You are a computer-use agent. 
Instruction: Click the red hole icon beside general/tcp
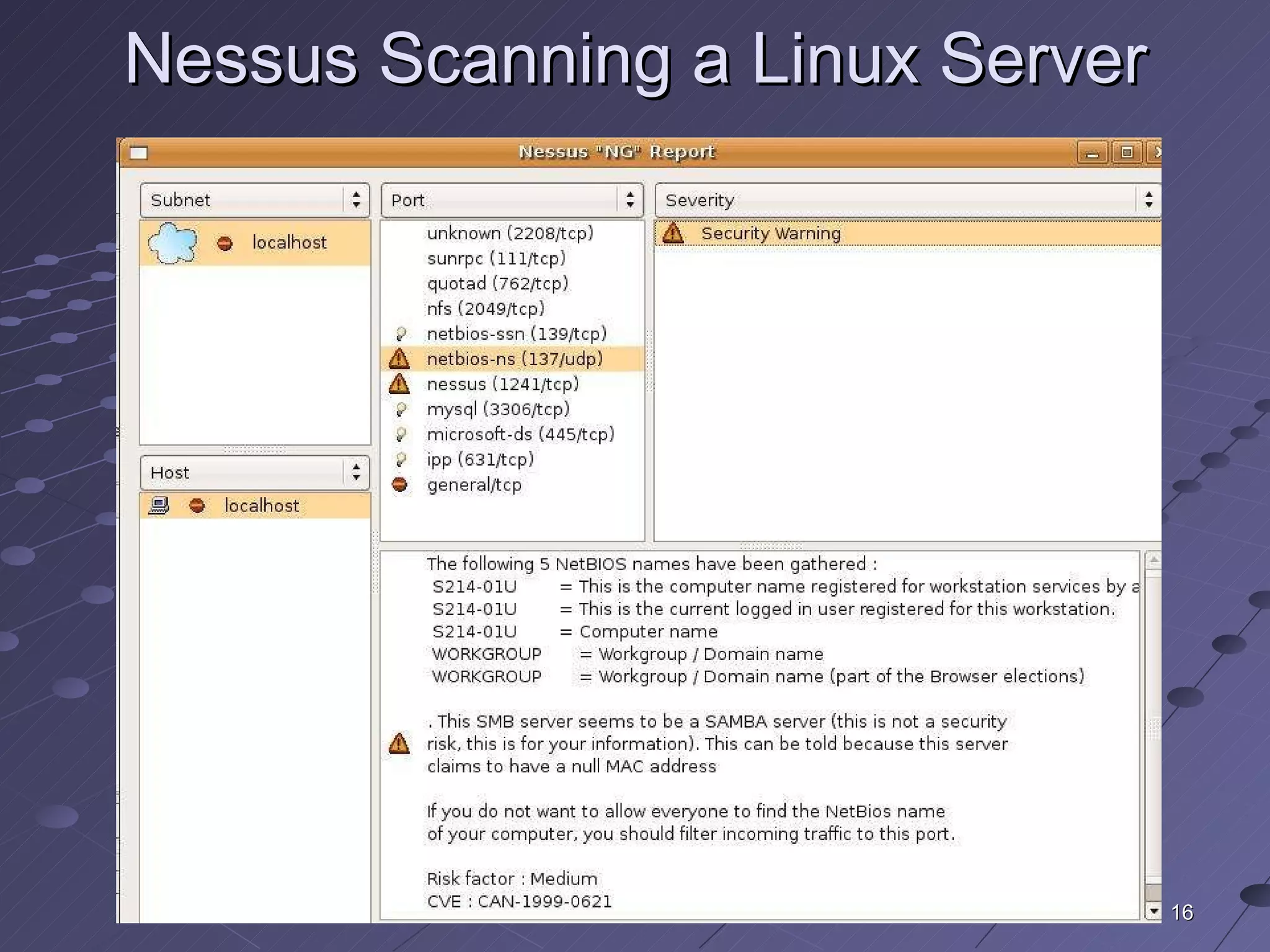pos(400,485)
